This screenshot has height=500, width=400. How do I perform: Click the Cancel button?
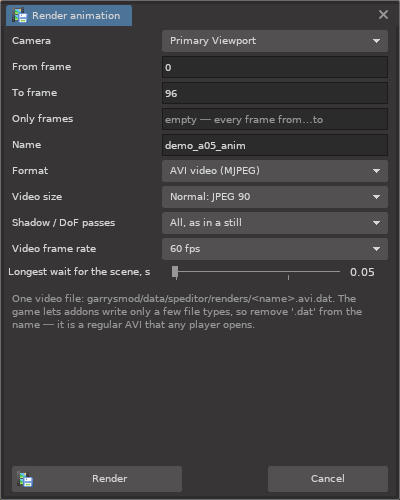(328, 479)
